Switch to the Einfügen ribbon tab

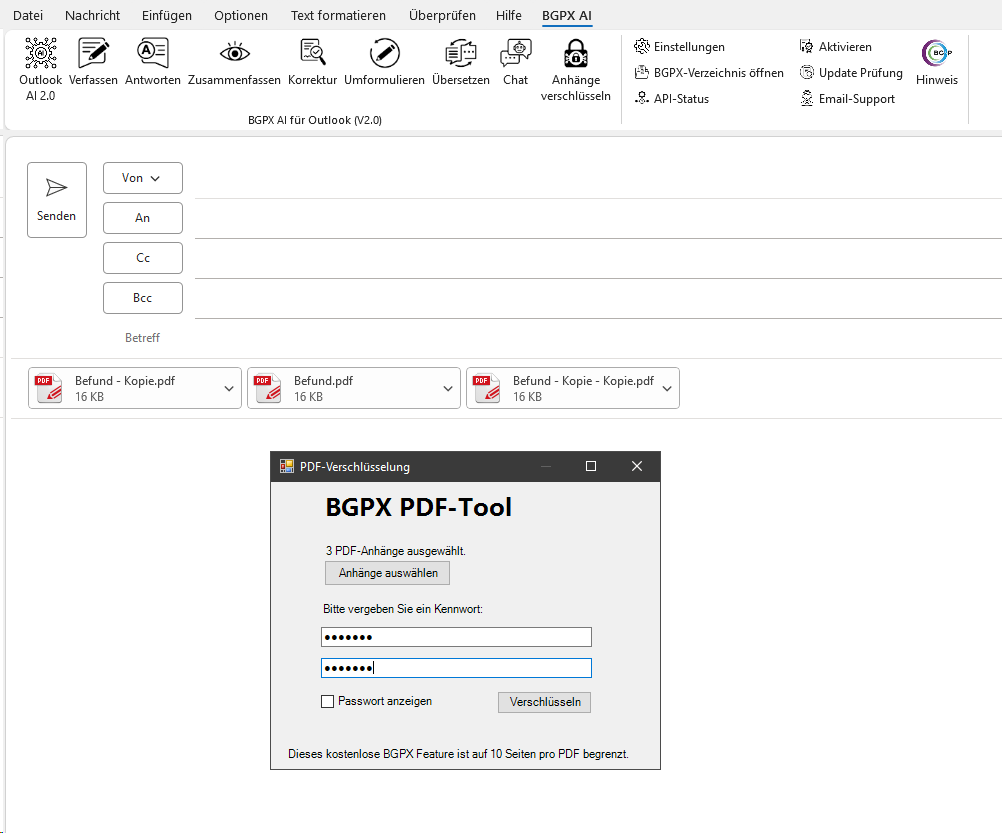pos(167,16)
